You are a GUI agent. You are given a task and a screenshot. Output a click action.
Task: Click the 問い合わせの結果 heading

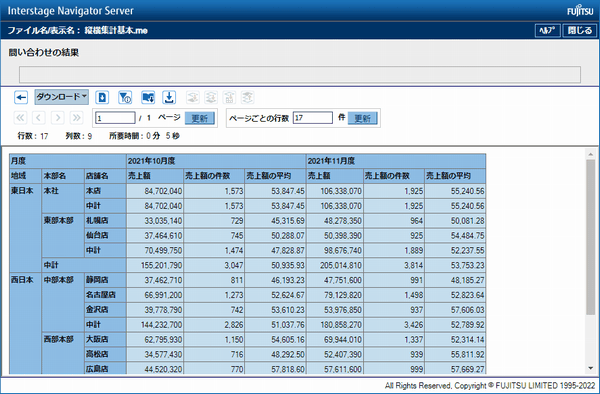(x=44, y=53)
